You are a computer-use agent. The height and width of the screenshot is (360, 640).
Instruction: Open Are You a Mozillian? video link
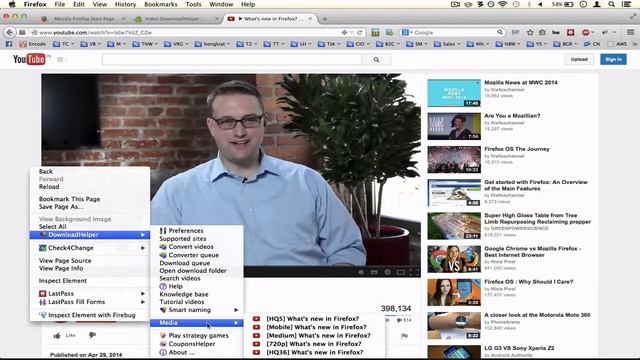[512, 116]
